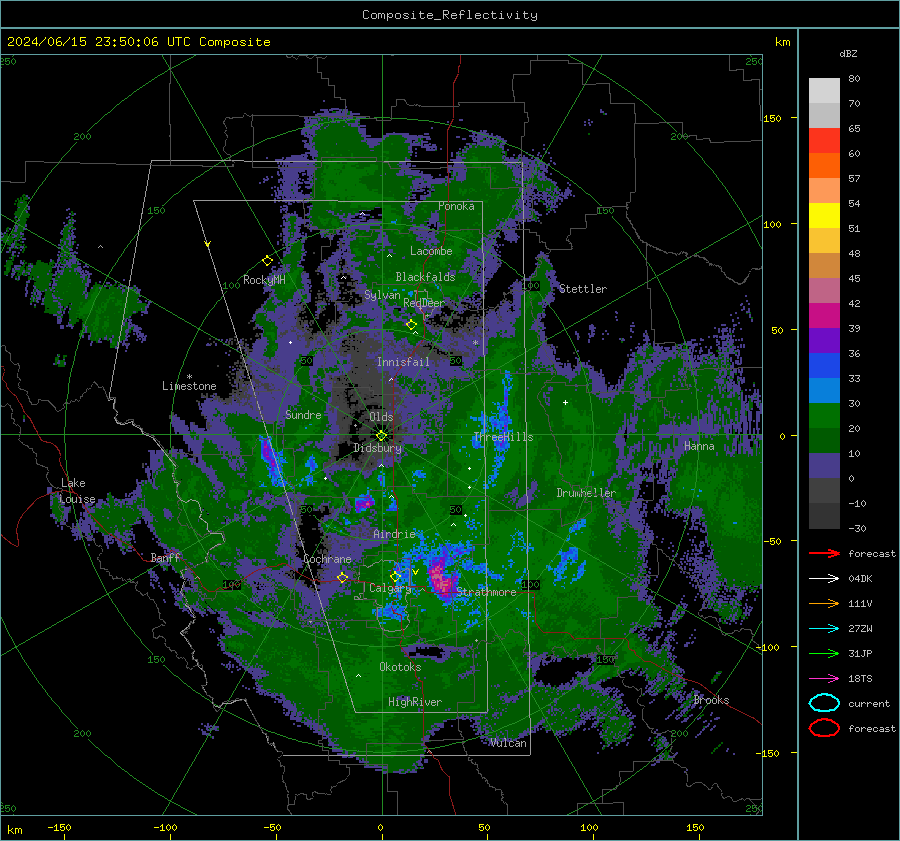Click the yellow 51–54 dBZ color swatch
Image resolution: width=900 pixels, height=841 pixels.
[x=824, y=216]
